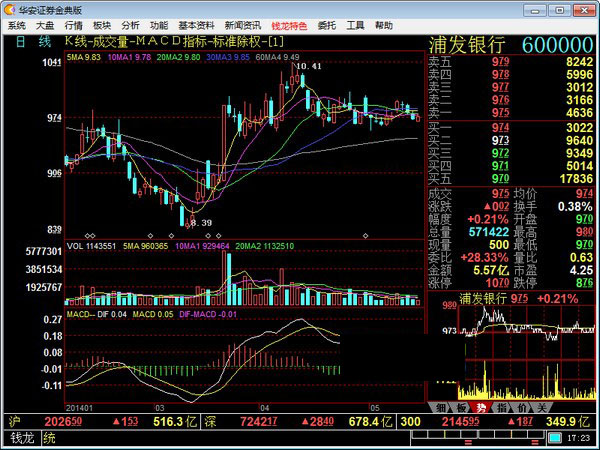This screenshot has height=450, width=600.
Task: Open the 板块 menu
Action: tap(102, 26)
